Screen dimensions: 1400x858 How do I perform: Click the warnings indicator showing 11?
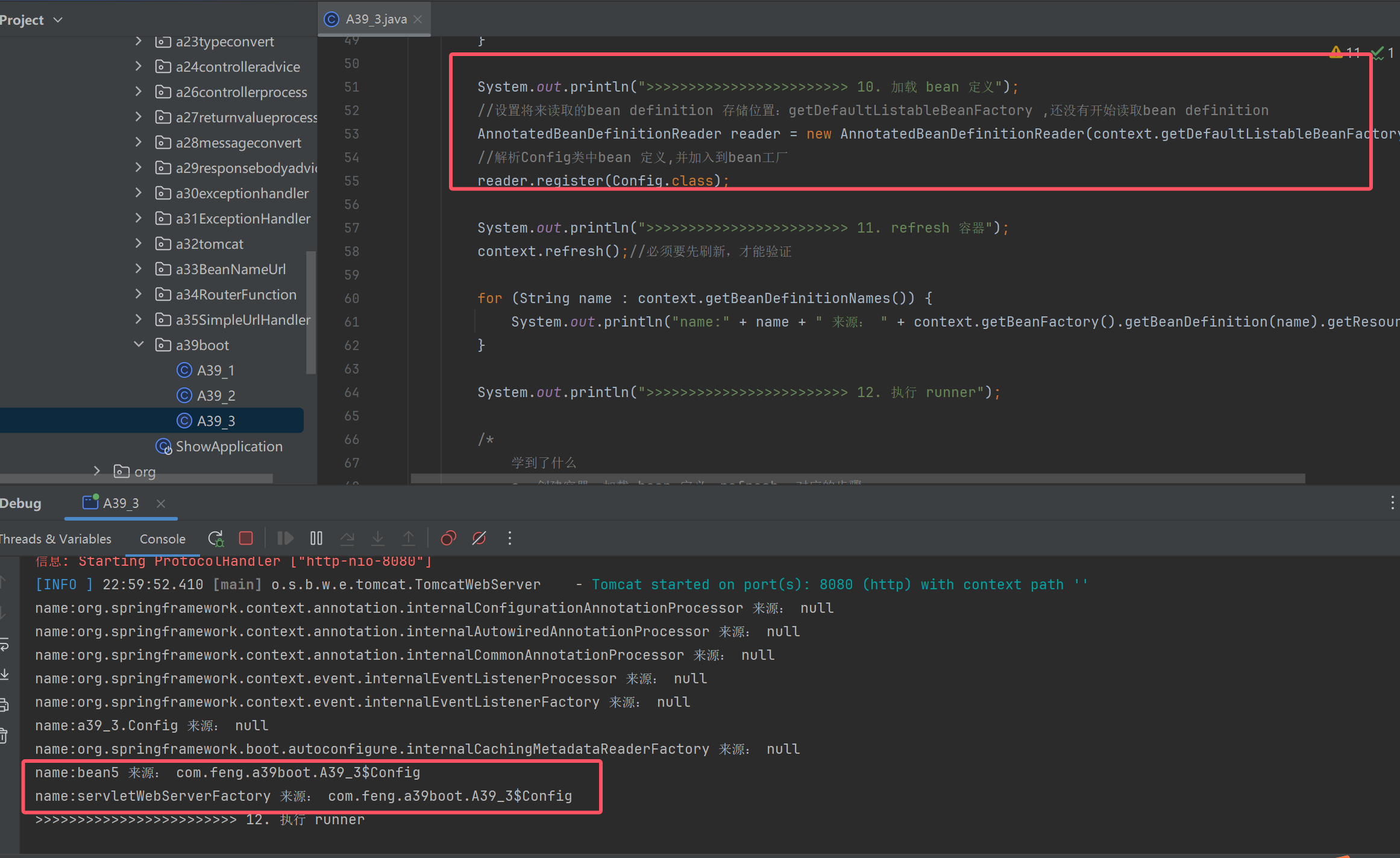pyautogui.click(x=1345, y=52)
